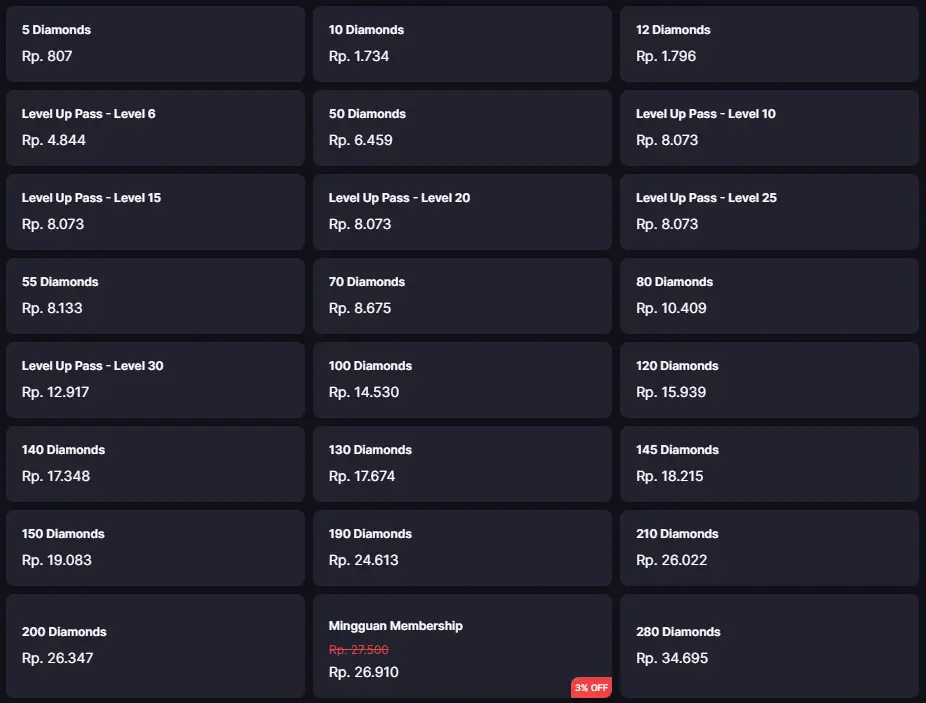Select Level Up Pass - Level 10
The image size is (926, 703).
coord(770,128)
